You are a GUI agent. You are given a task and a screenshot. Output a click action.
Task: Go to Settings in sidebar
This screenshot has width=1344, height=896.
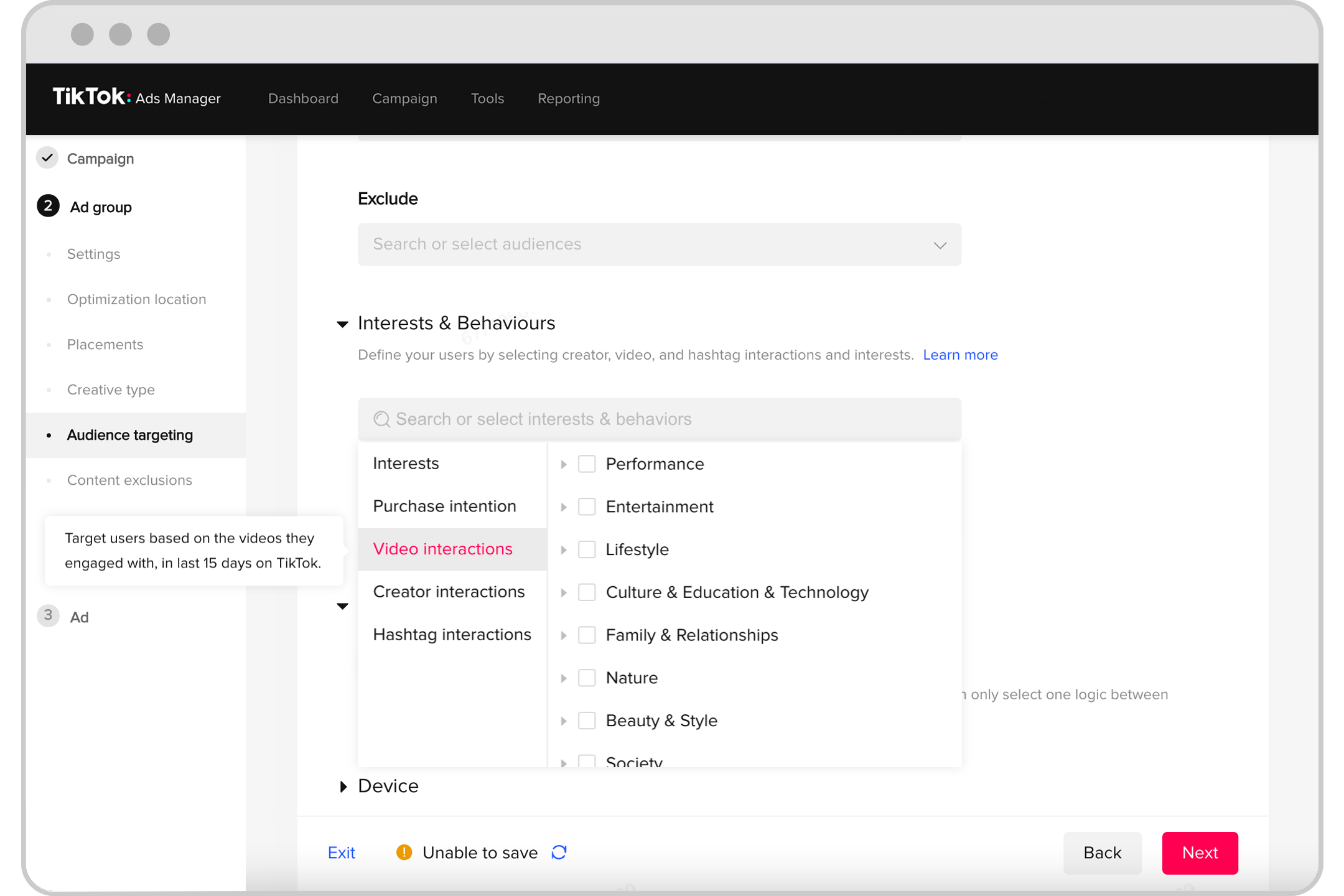(x=93, y=254)
